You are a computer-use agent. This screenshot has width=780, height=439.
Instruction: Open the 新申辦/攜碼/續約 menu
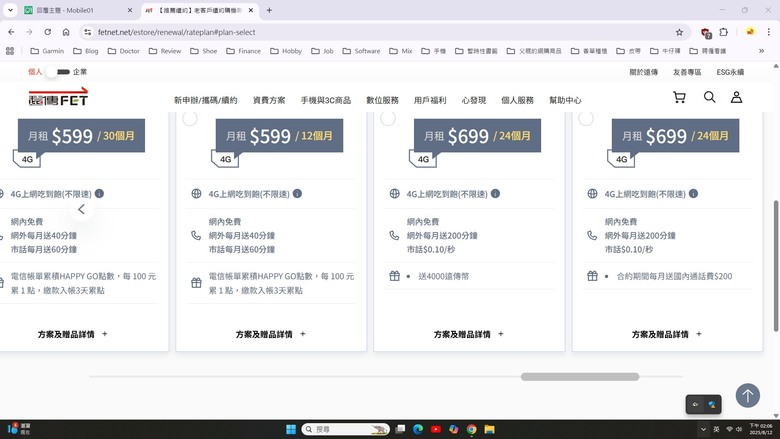tap(205, 100)
